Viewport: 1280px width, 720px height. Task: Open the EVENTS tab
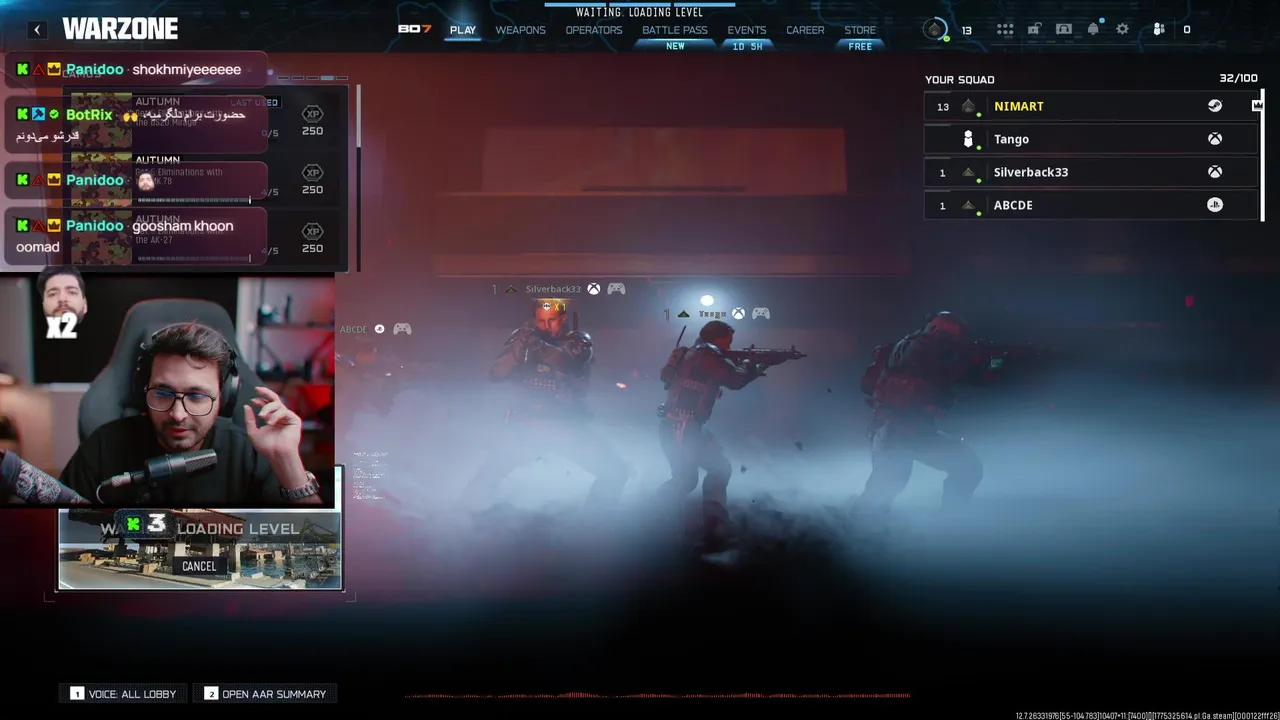[x=747, y=30]
